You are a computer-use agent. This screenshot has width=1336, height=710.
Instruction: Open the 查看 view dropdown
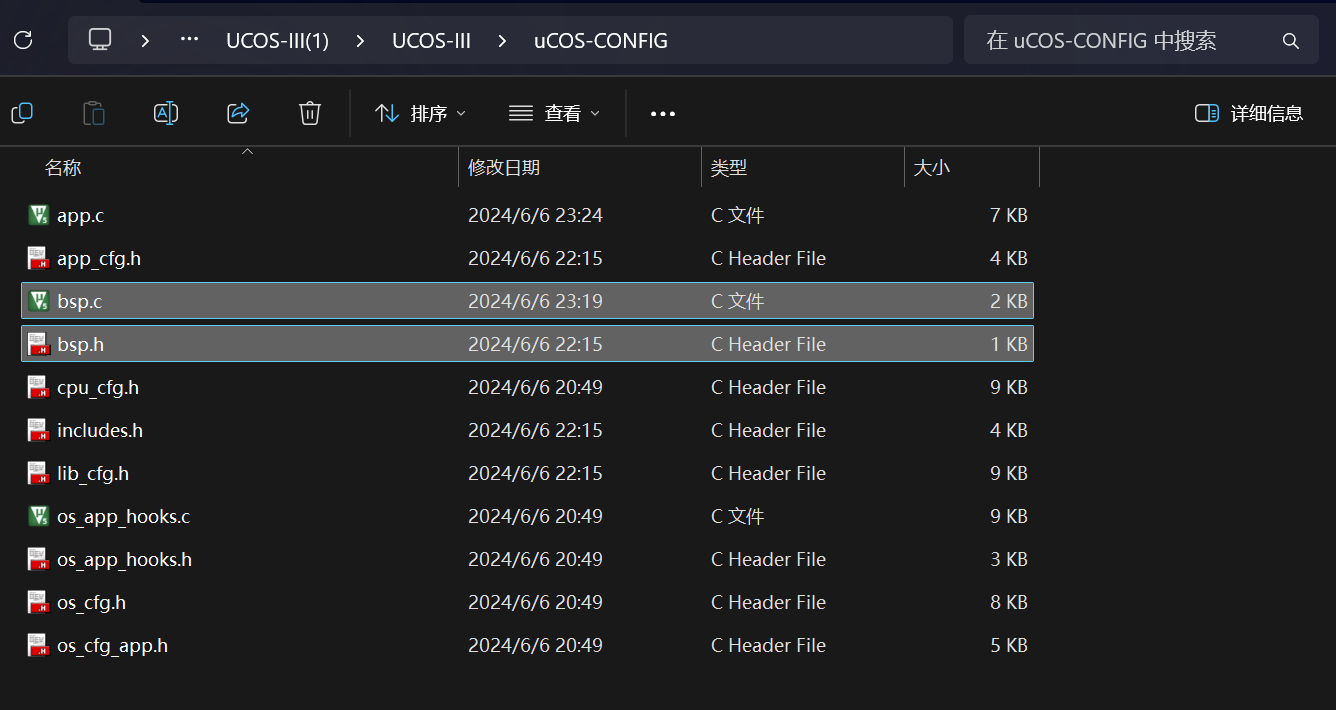point(554,114)
